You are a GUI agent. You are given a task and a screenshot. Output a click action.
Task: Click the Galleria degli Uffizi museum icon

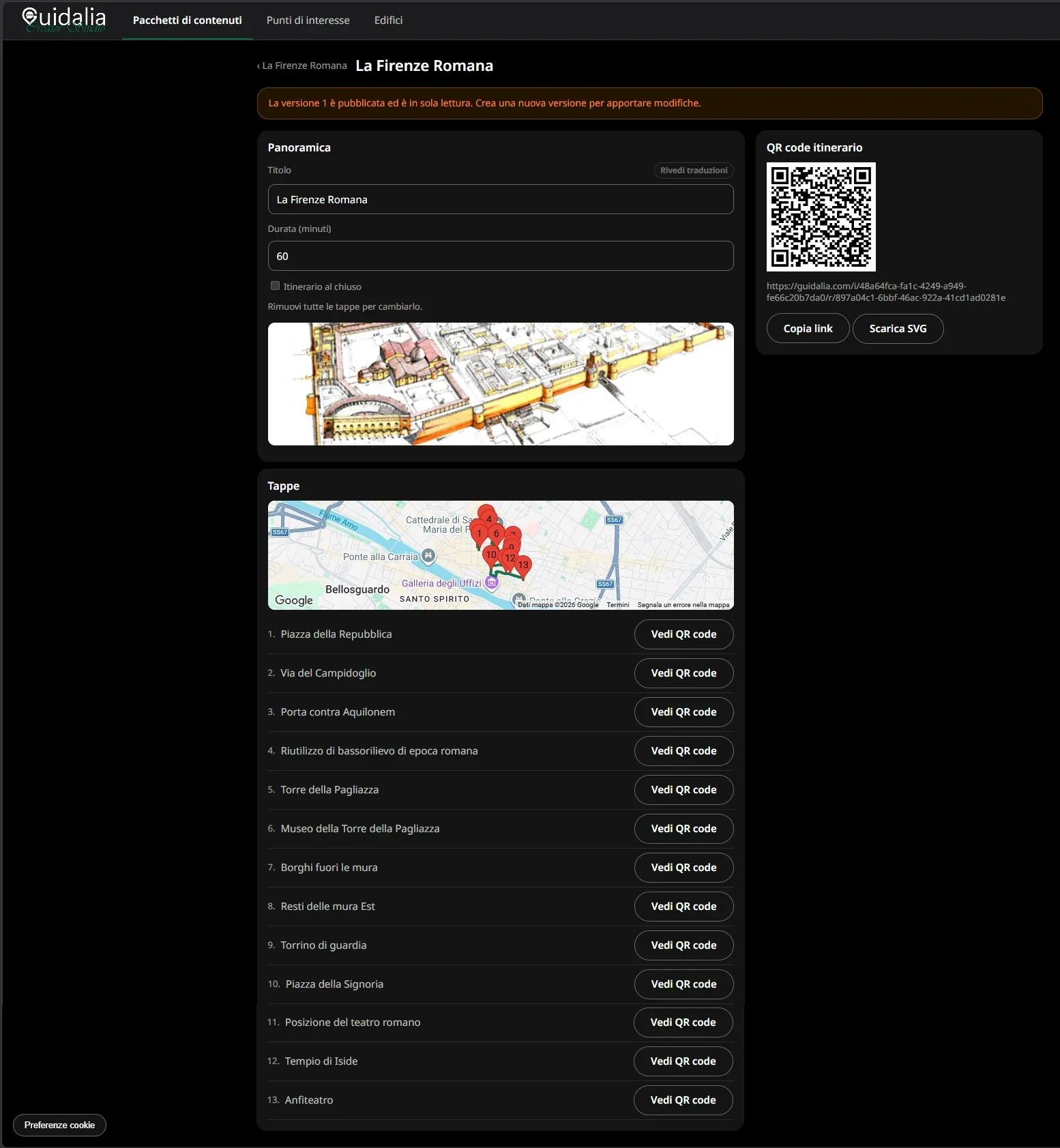click(x=492, y=583)
